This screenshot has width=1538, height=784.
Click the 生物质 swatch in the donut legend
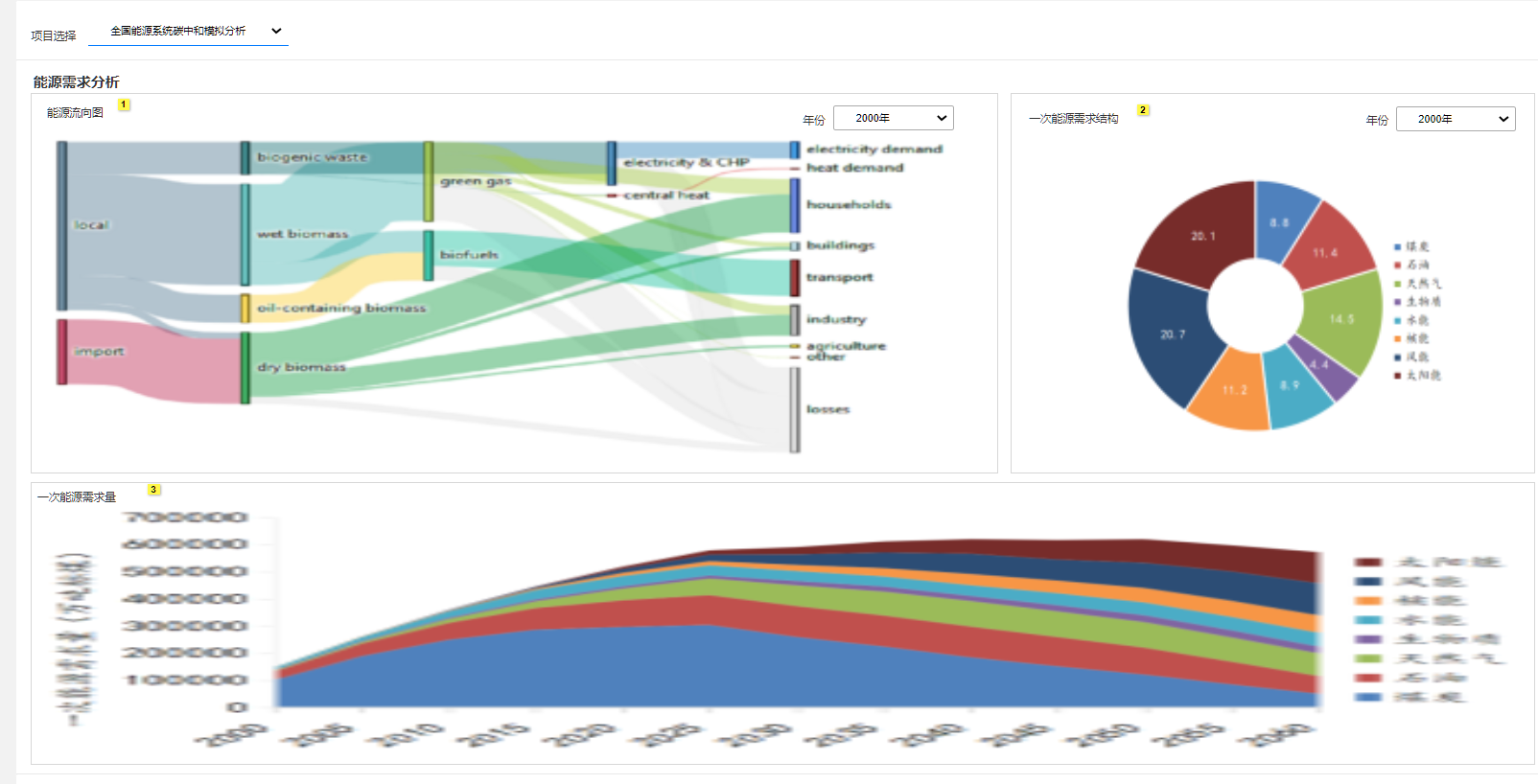1398,302
